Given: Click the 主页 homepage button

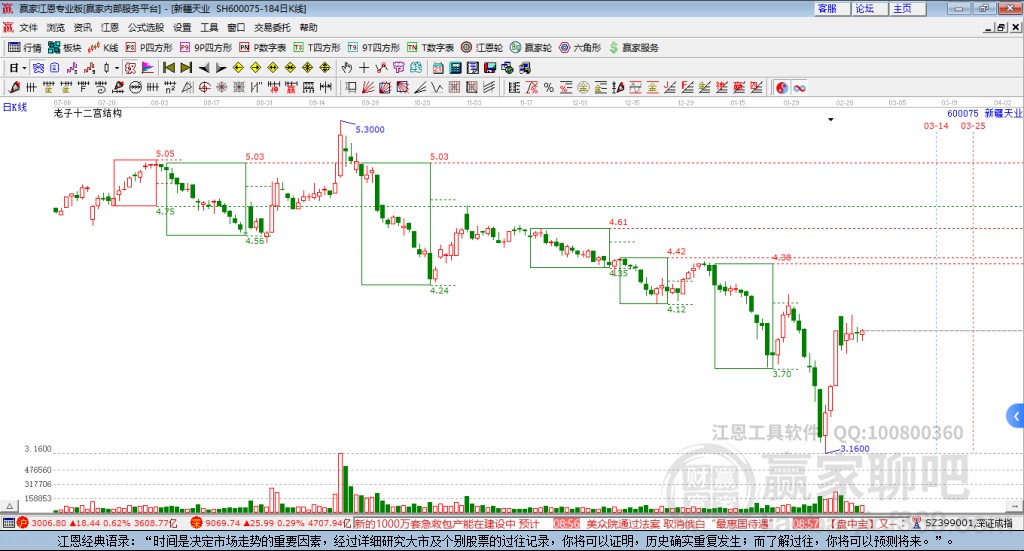Looking at the screenshot, I should pos(908,8).
